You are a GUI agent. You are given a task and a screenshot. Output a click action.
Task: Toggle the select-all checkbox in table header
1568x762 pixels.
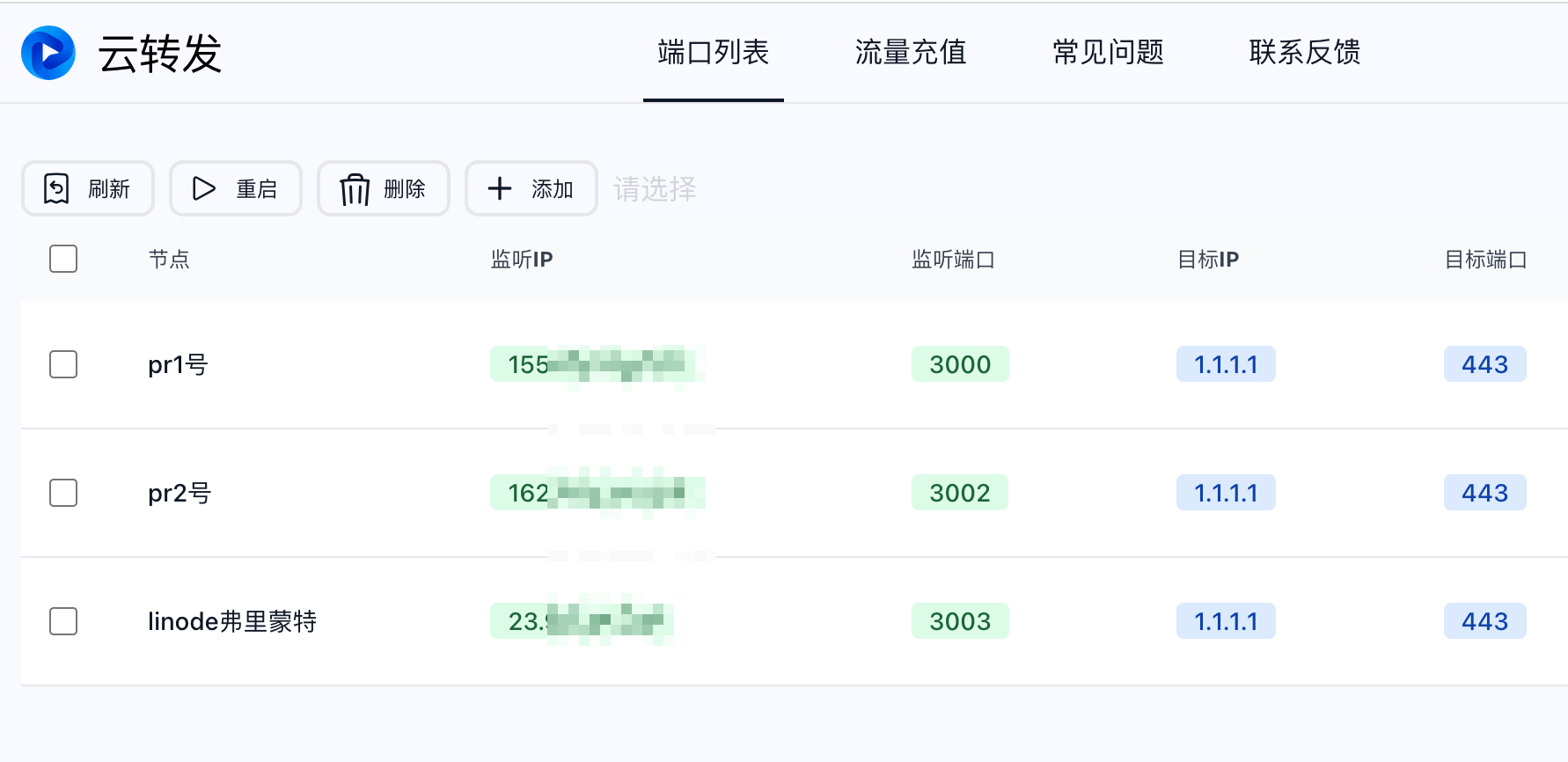[x=63, y=259]
